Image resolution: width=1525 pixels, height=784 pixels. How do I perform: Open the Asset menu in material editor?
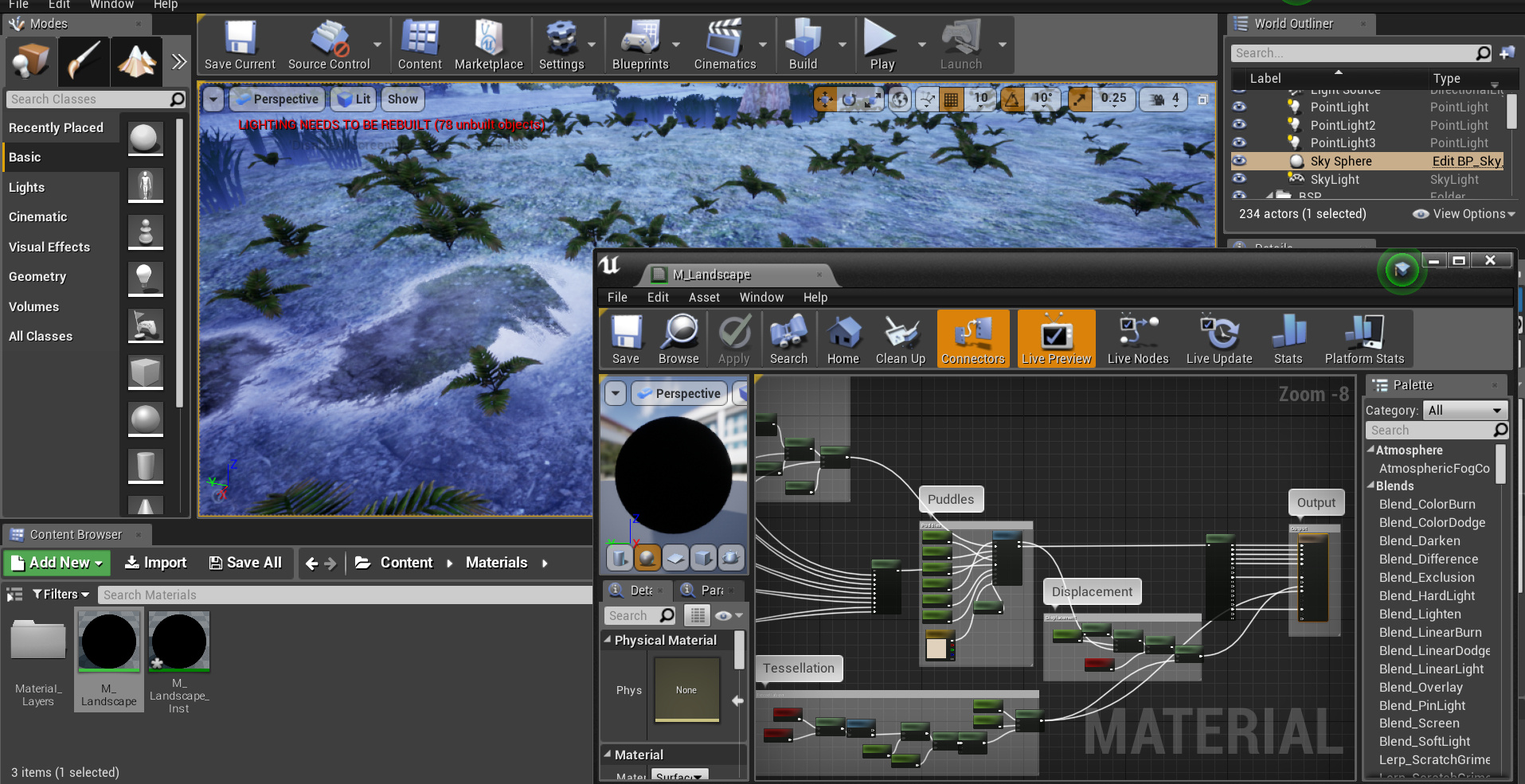coord(704,298)
